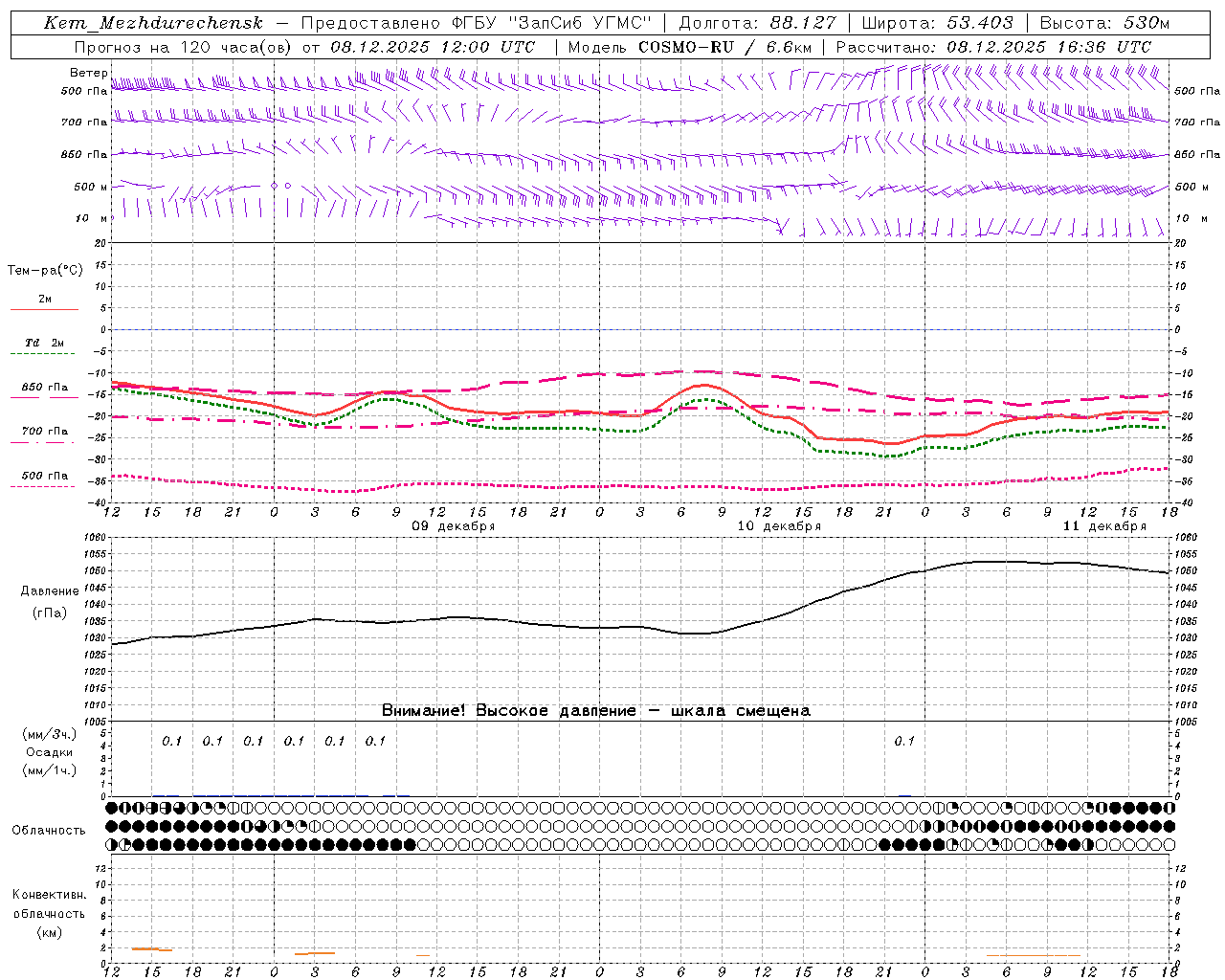Click the Td 2м legend label

(44, 343)
